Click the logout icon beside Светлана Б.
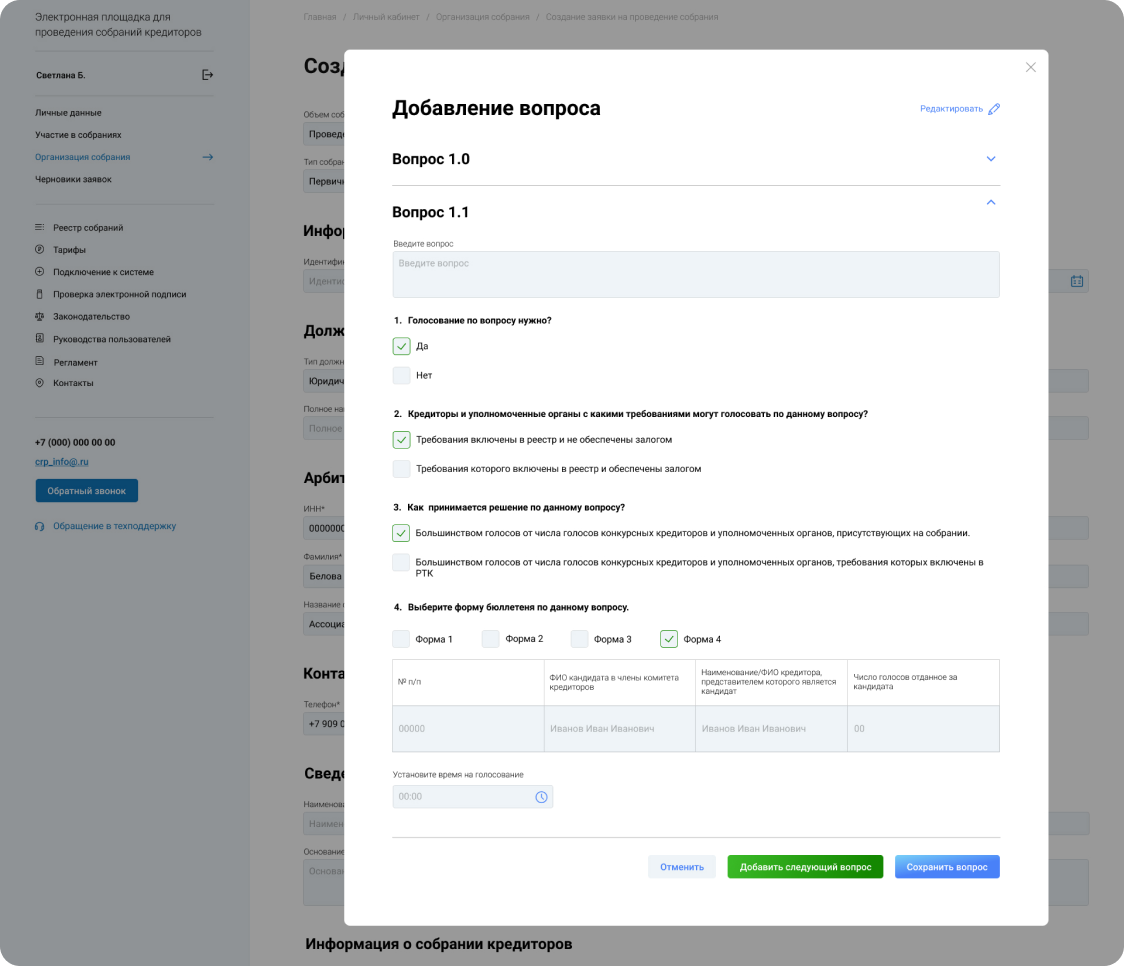This screenshot has height=966, width=1124. tap(207, 75)
